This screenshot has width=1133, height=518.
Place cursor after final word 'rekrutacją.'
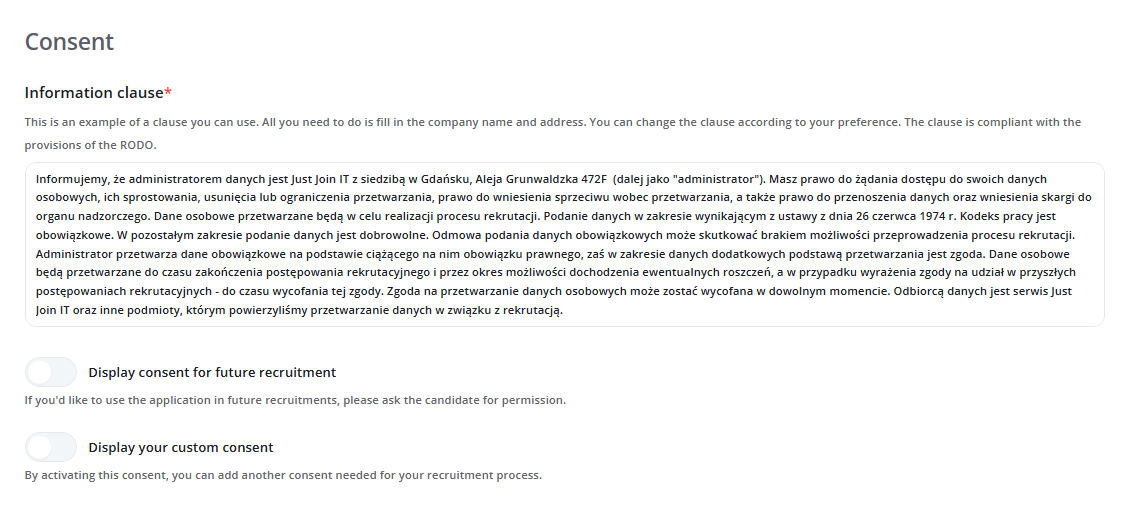coord(565,311)
